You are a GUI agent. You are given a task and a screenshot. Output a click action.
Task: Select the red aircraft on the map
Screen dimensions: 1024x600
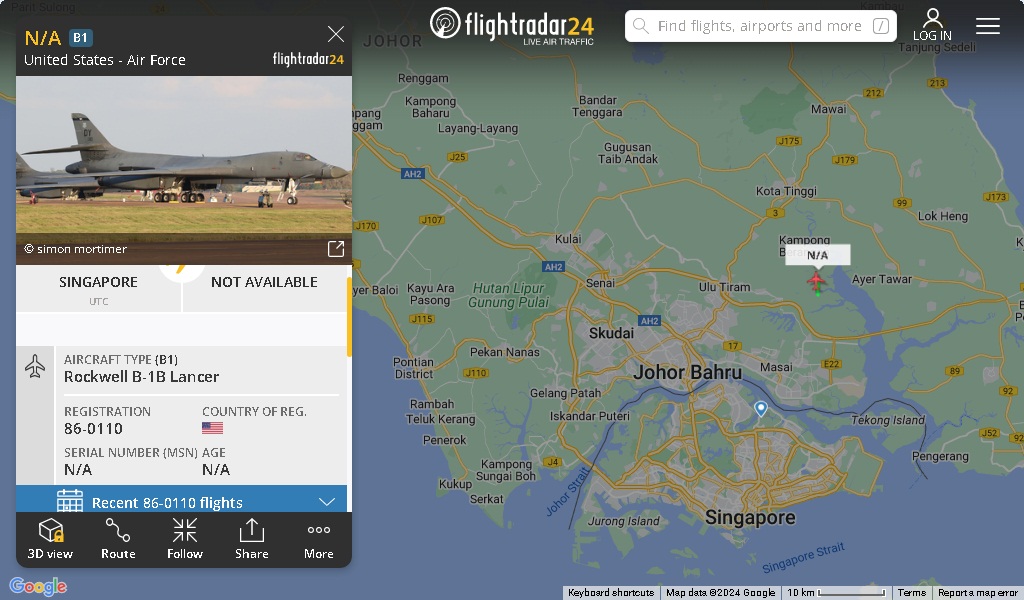tap(816, 281)
